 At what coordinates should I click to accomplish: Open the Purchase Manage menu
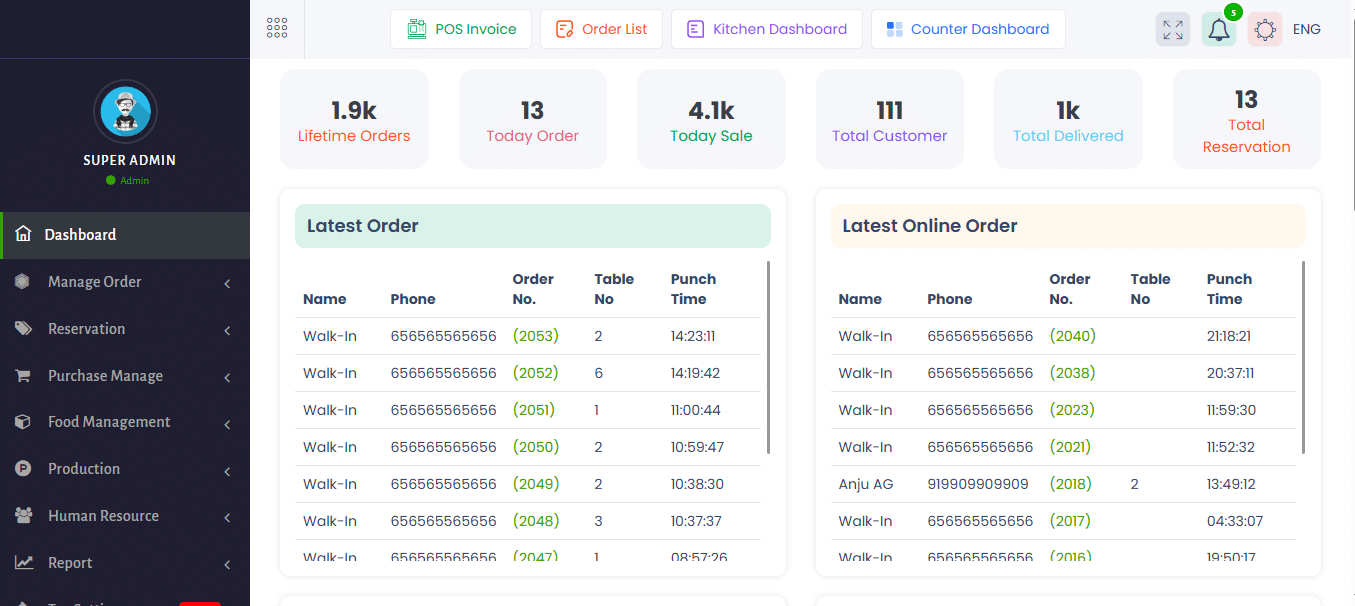(x=125, y=376)
